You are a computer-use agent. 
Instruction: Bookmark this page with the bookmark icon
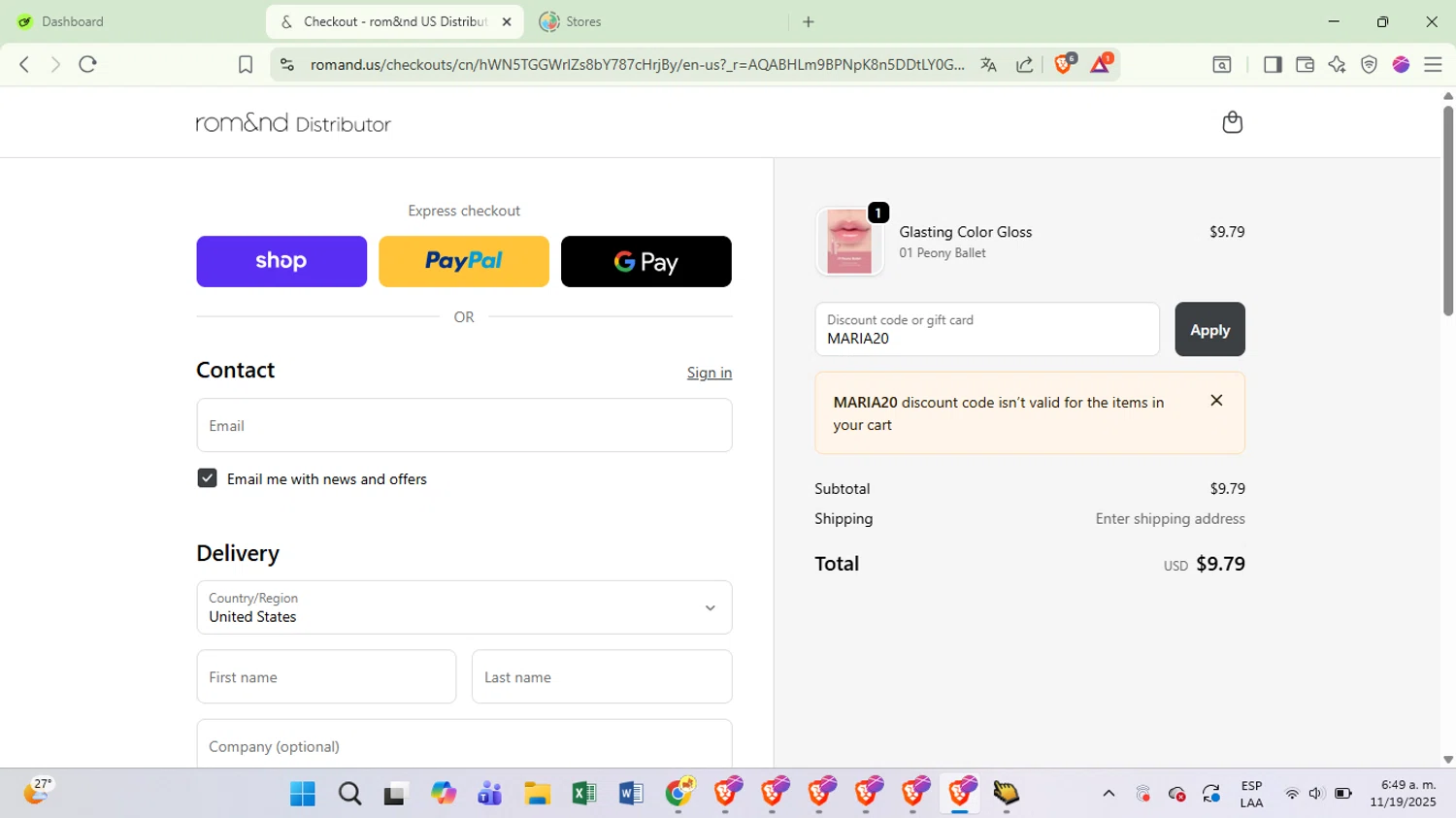(246, 65)
